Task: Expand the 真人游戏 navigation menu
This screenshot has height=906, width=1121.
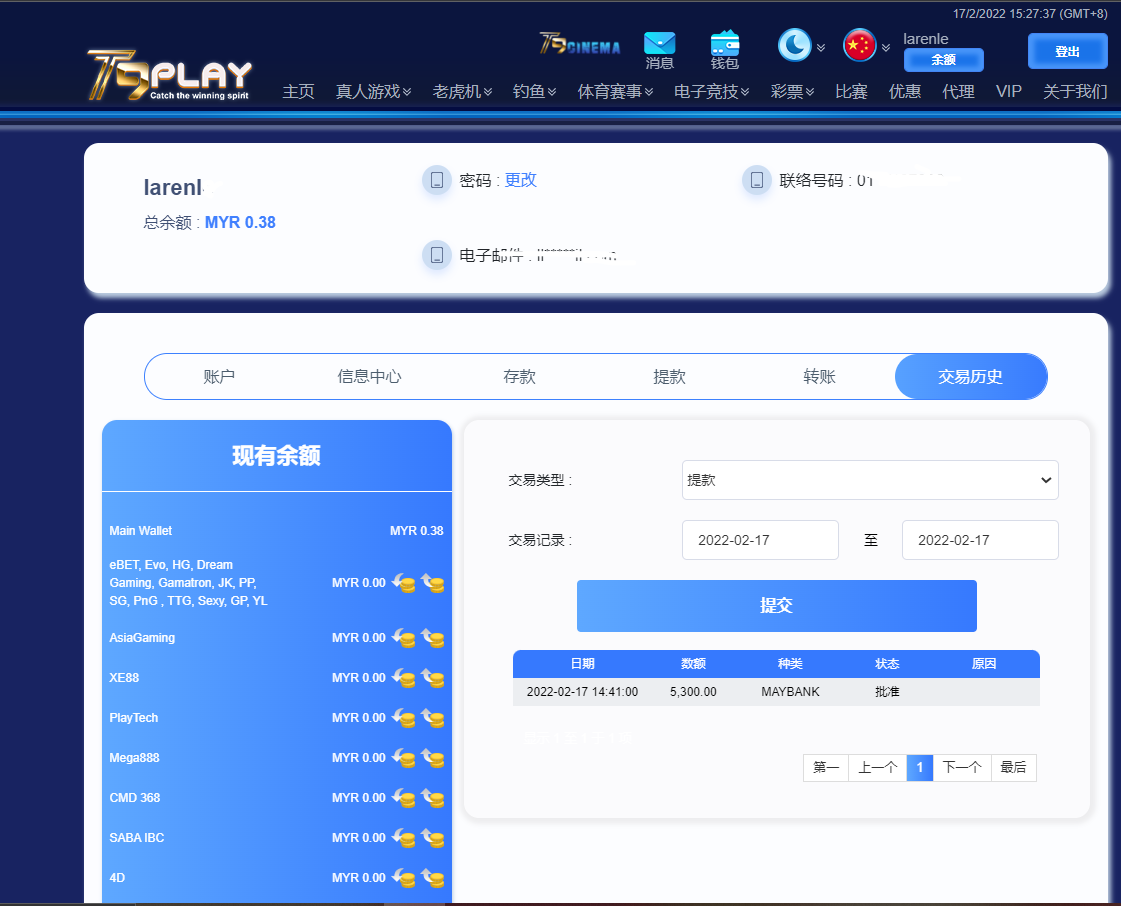Action: [x=373, y=92]
